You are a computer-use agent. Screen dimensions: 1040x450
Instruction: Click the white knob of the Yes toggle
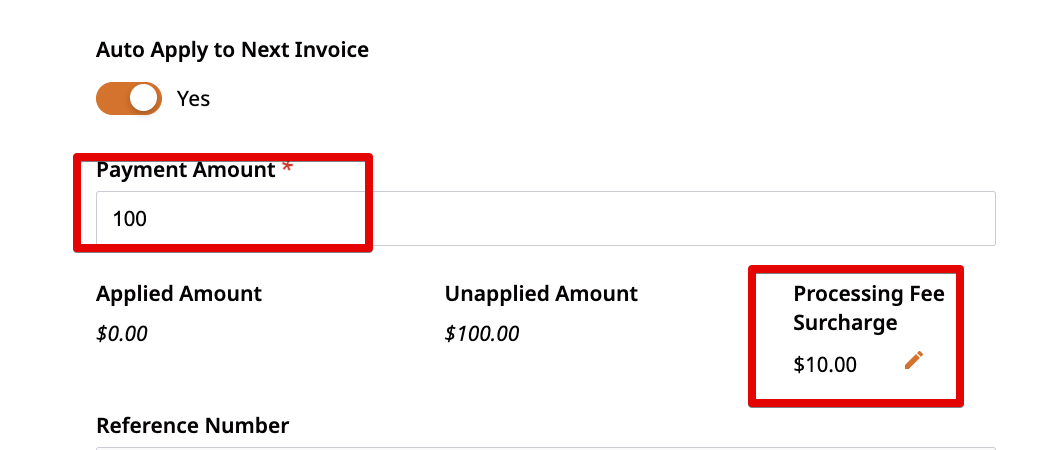click(x=144, y=98)
